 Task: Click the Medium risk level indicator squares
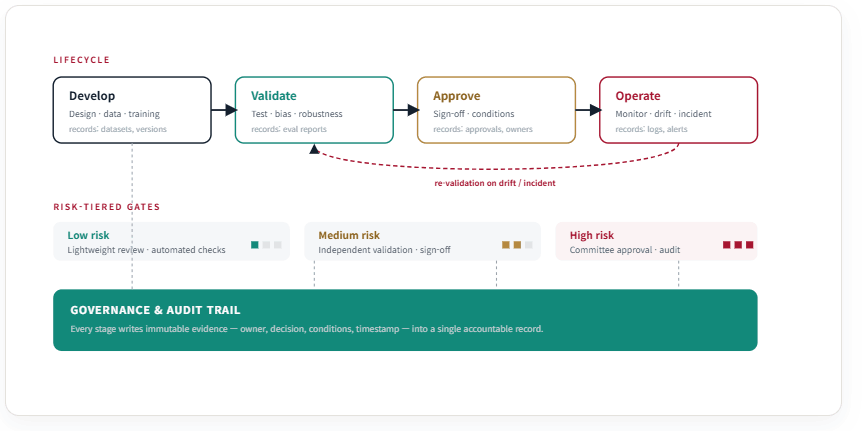(517, 245)
